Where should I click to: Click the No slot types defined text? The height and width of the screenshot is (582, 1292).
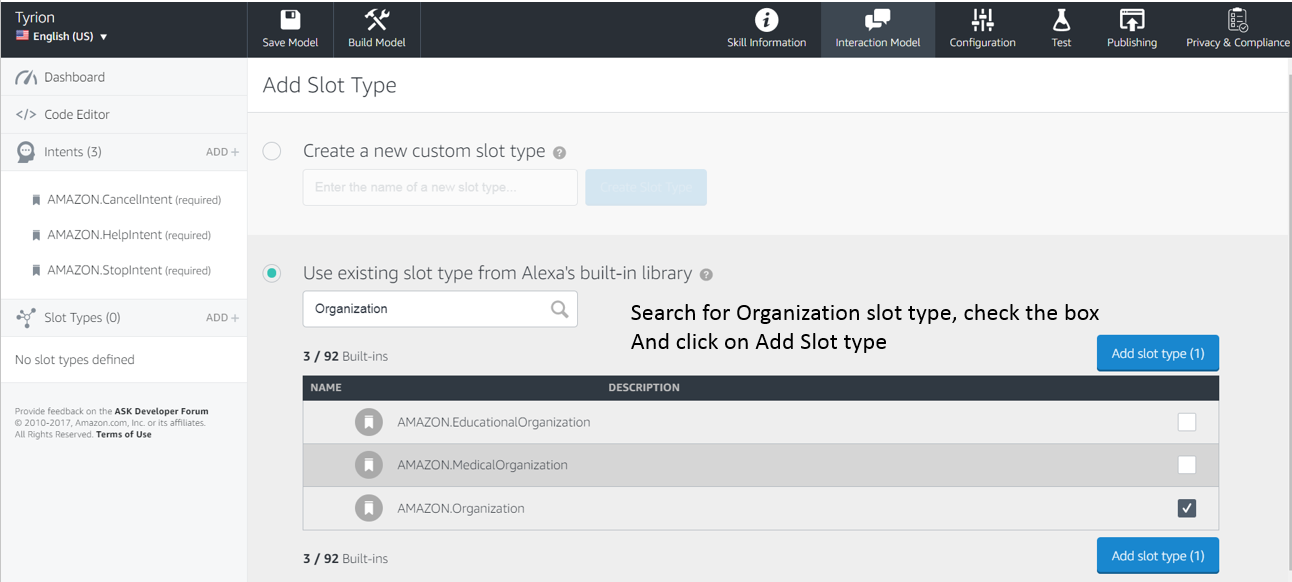tap(75, 360)
